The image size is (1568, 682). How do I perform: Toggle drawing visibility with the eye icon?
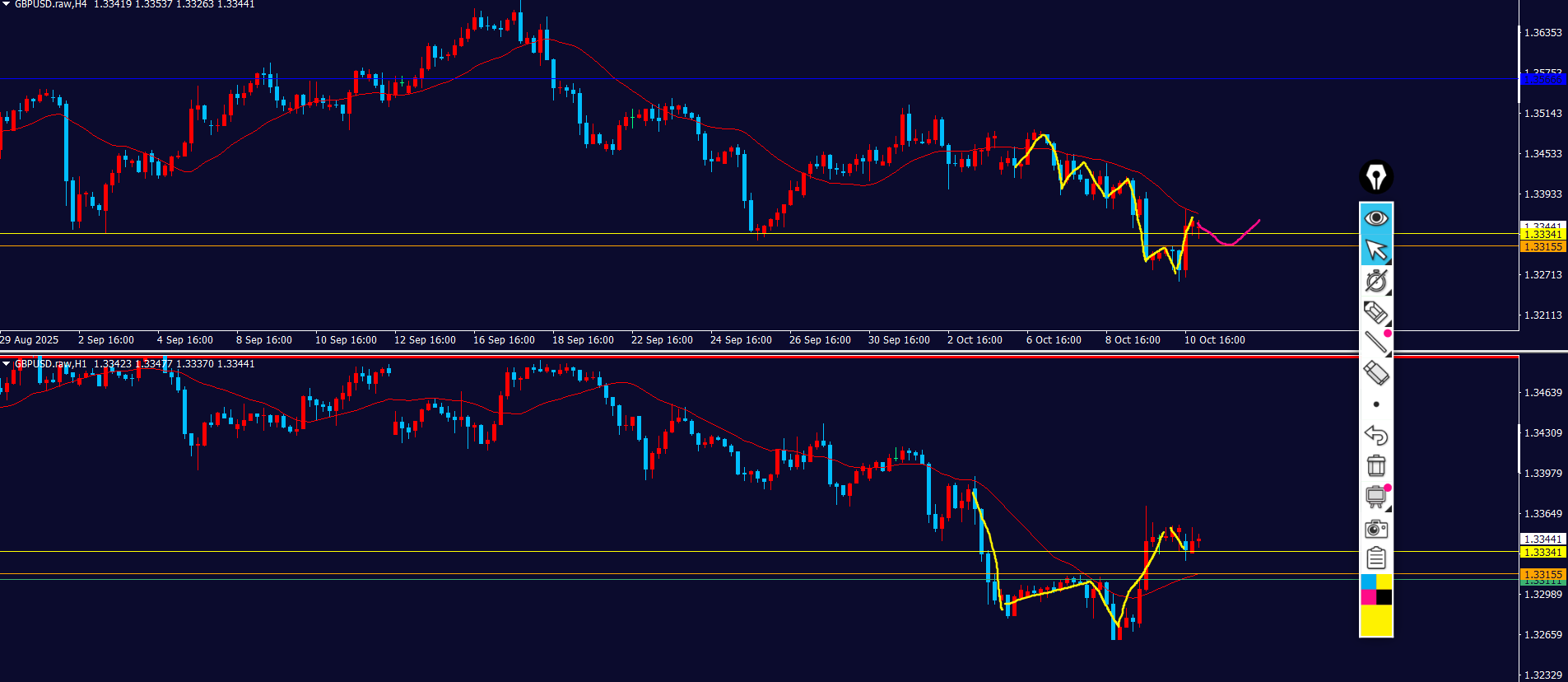coord(1375,218)
